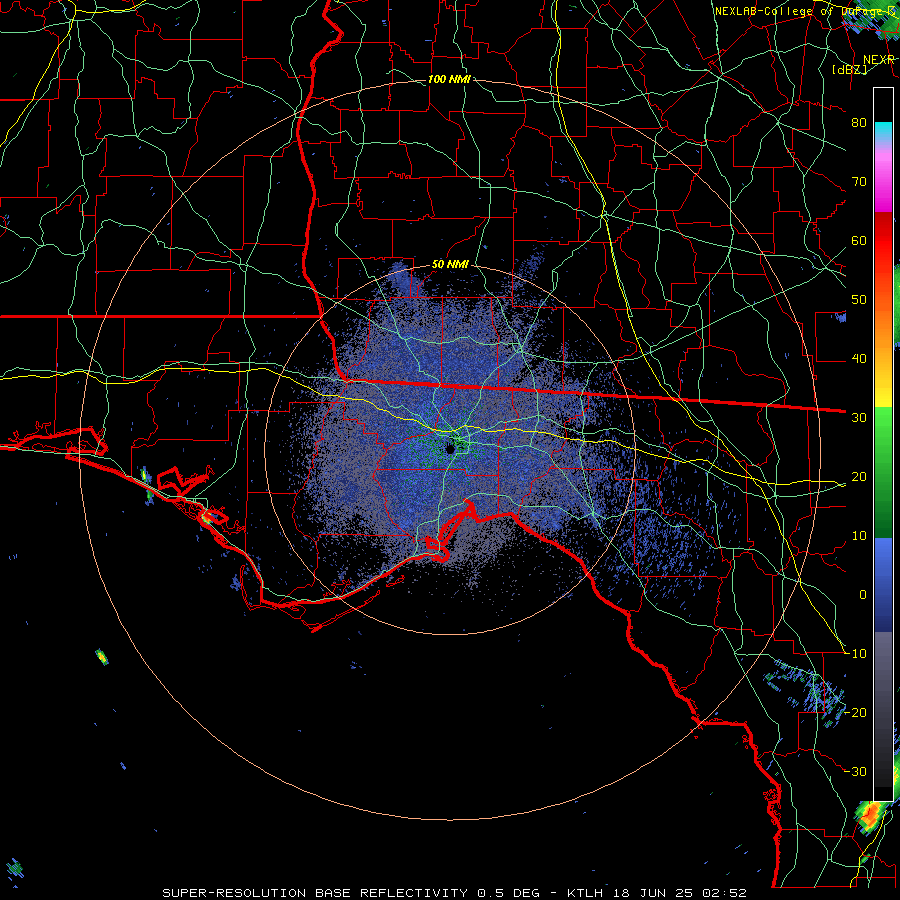Click the 50 value on the dBZ scale
The image size is (900, 900).
point(859,300)
